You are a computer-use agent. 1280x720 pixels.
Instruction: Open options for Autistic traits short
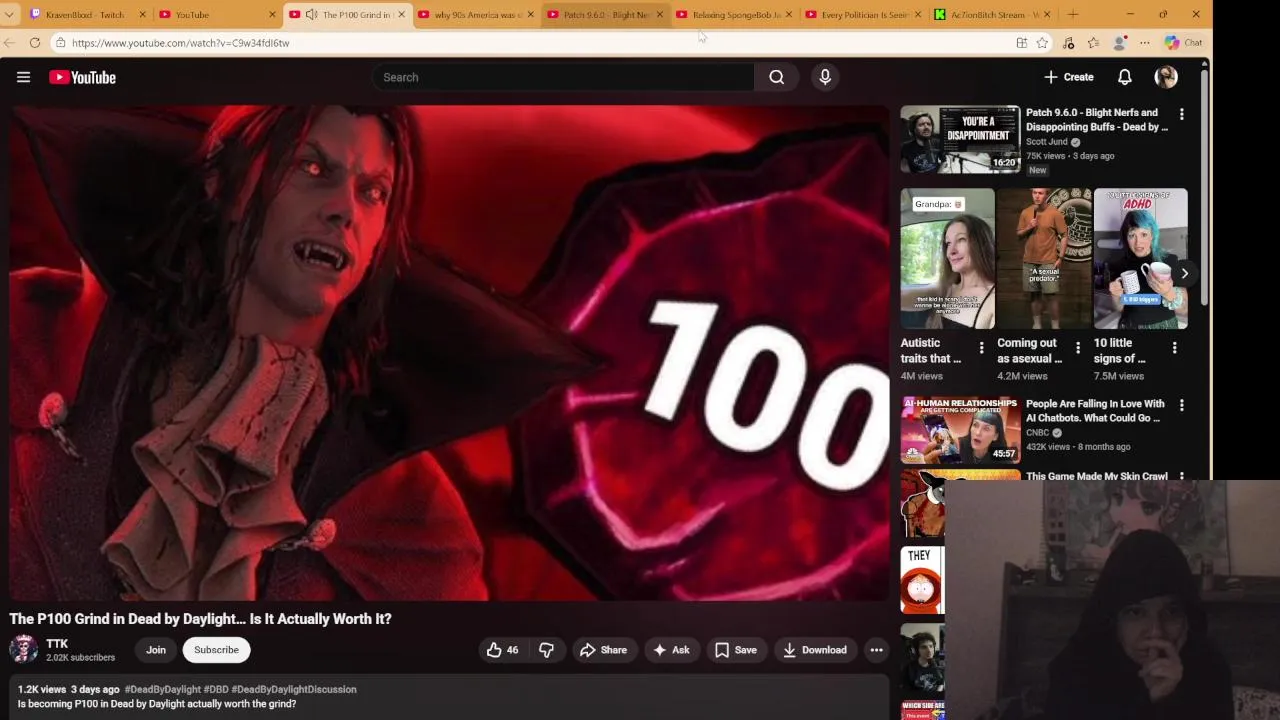click(981, 348)
